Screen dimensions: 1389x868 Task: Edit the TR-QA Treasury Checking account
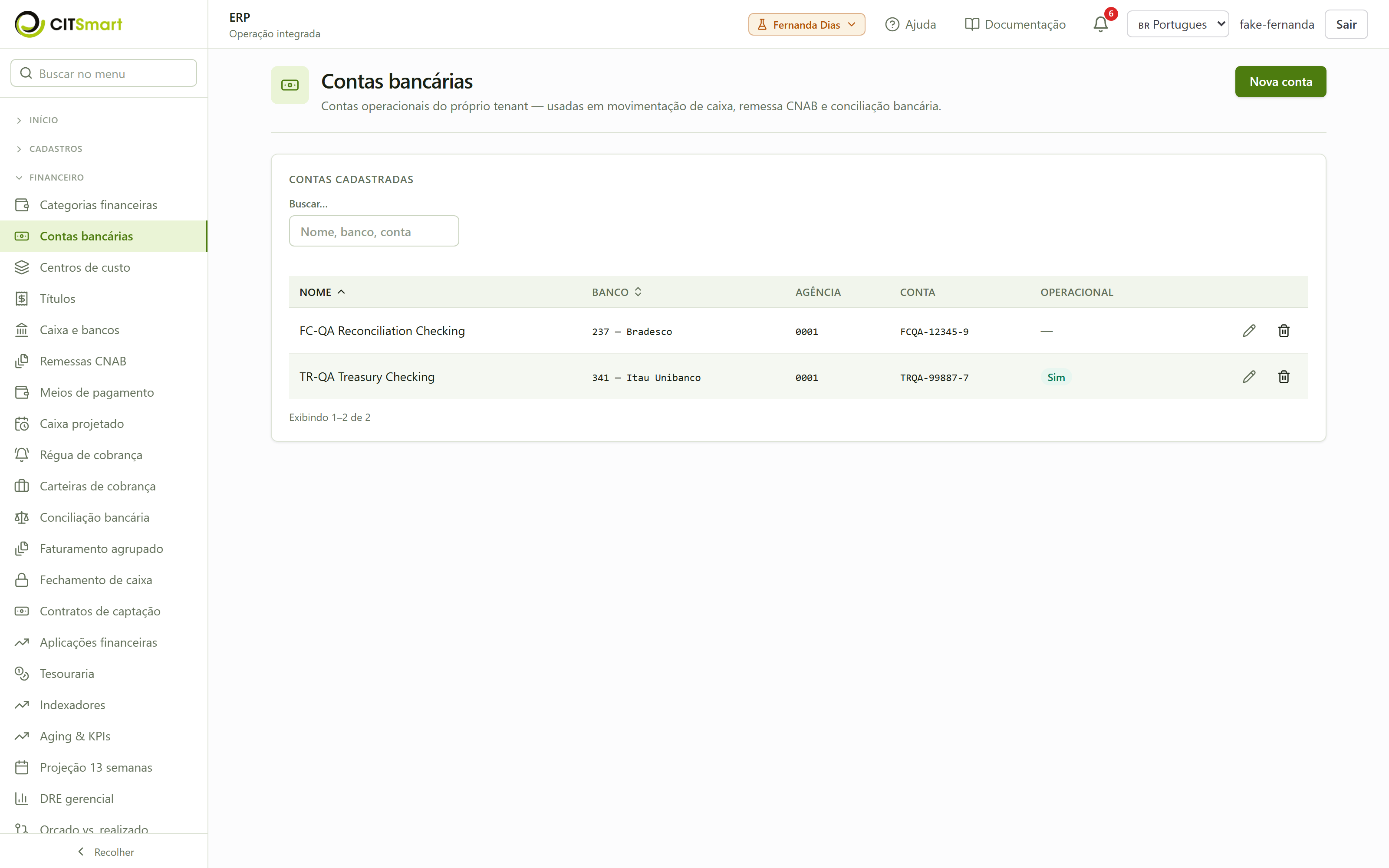pos(1249,377)
